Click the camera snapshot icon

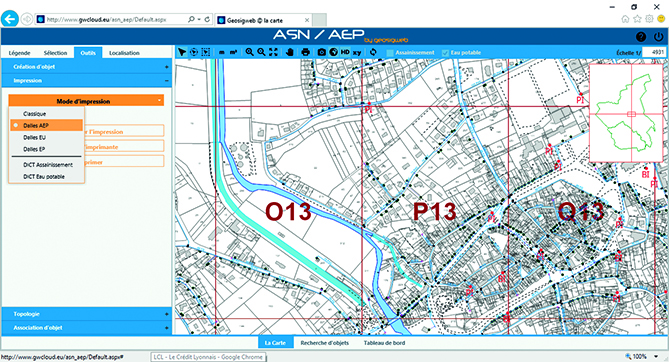pos(322,52)
